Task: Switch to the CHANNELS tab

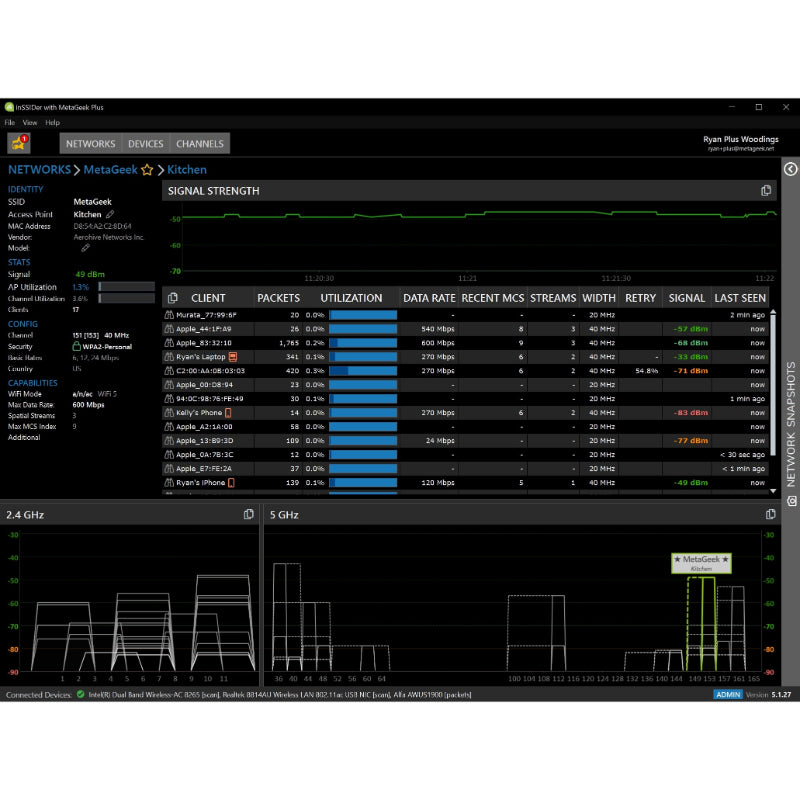Action: point(199,143)
